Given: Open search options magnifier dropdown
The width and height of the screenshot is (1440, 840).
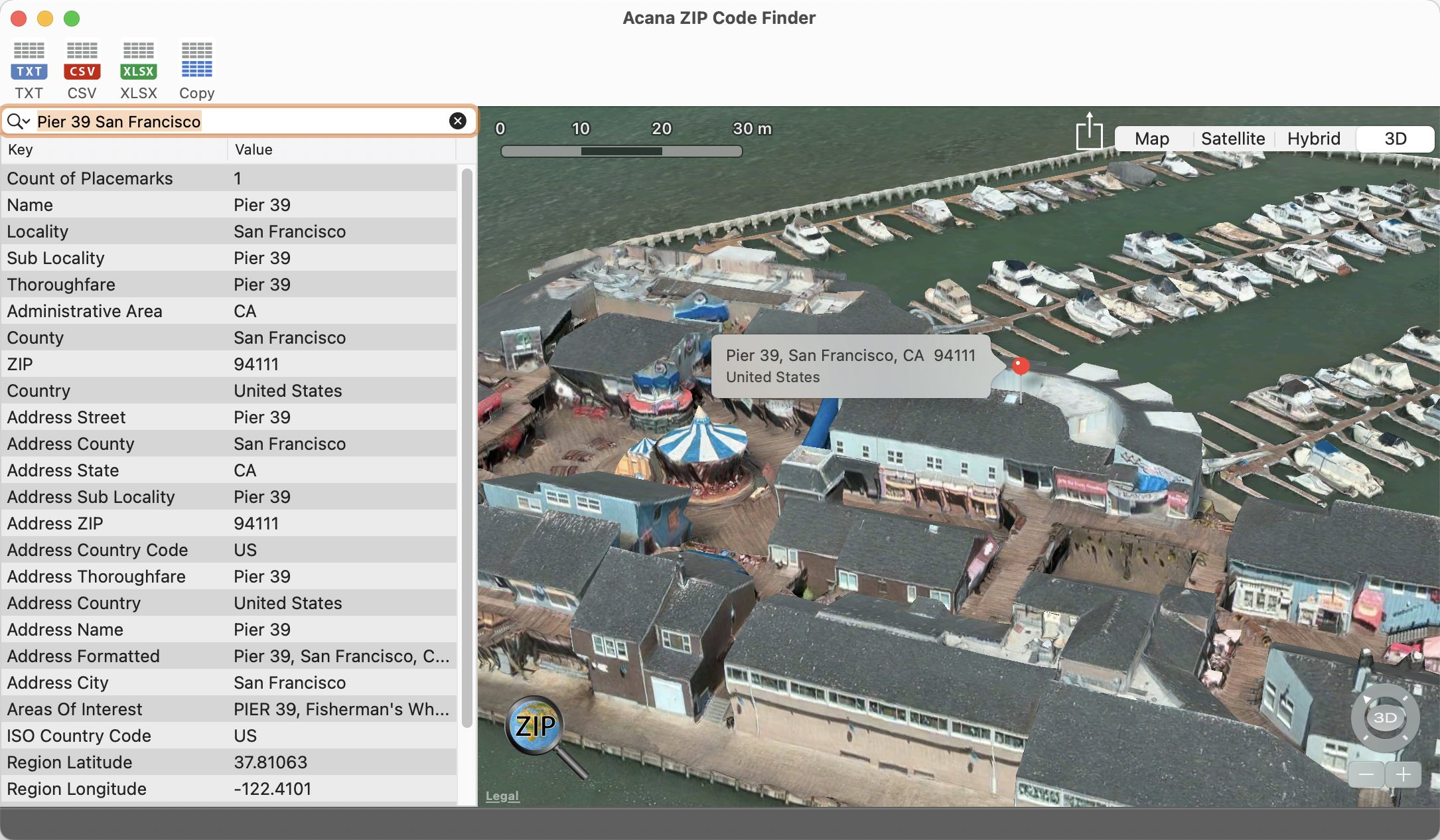Looking at the screenshot, I should 18,121.
